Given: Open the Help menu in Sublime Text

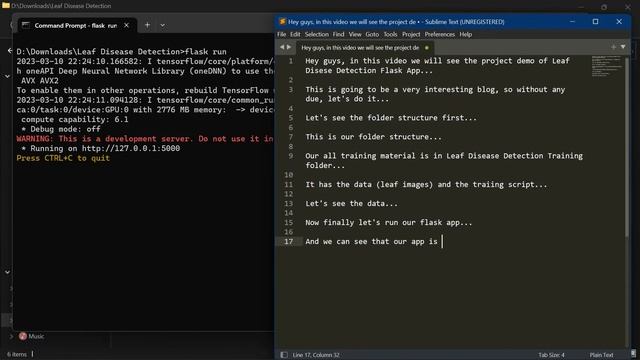Looking at the screenshot, I should (x=466, y=34).
